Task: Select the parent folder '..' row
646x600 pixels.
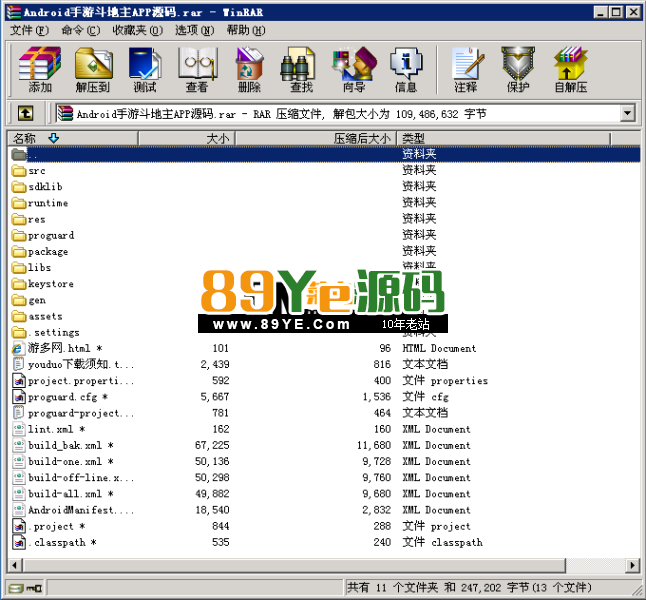Action: (x=324, y=155)
